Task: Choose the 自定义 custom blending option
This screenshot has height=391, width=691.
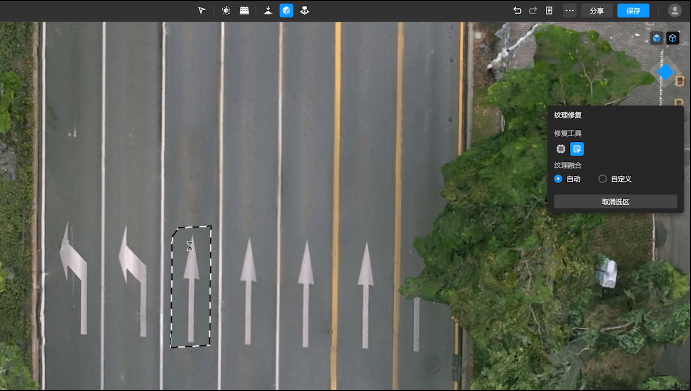Action: pos(615,179)
